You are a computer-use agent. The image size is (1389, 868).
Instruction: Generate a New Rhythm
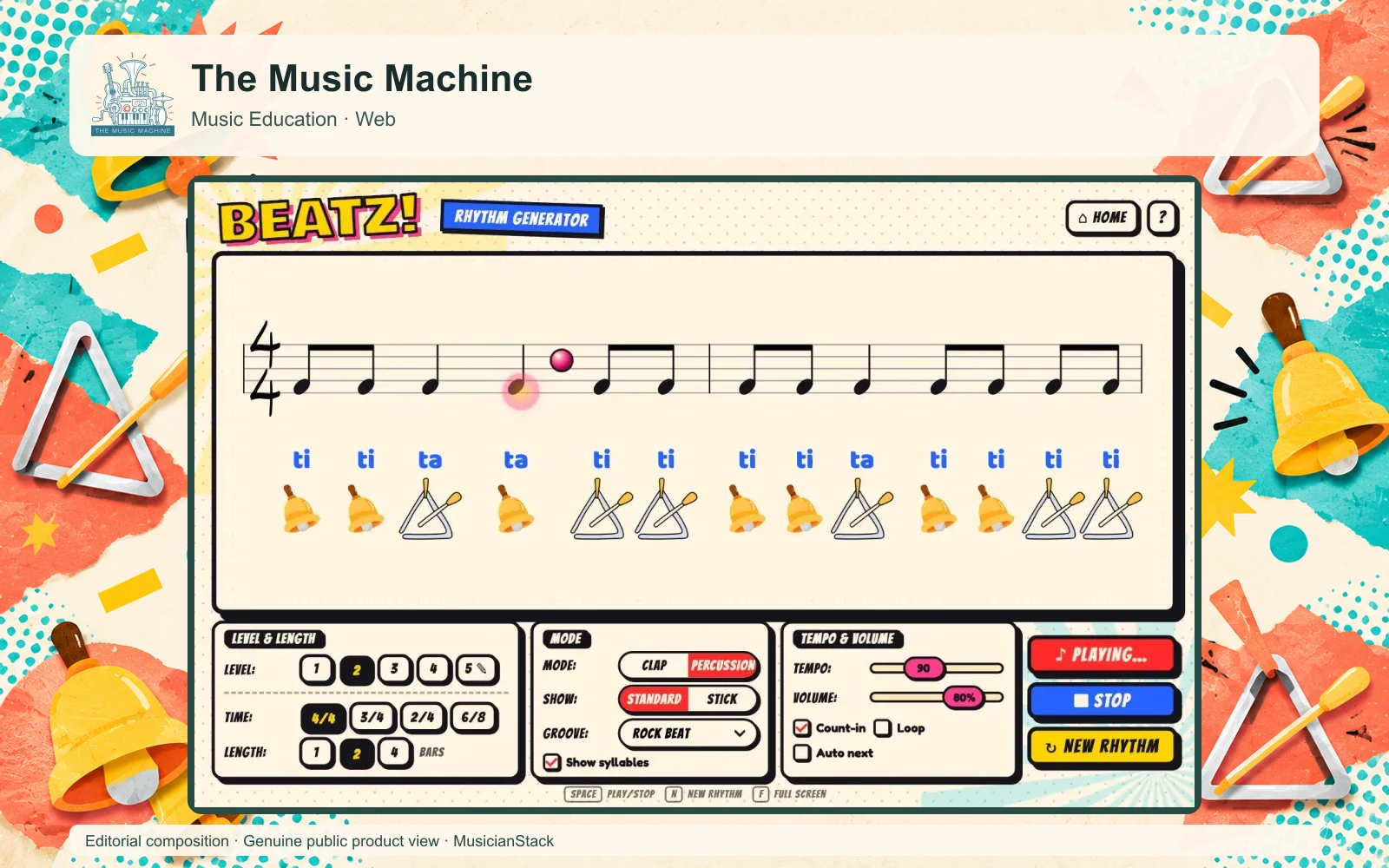pyautogui.click(x=1103, y=746)
